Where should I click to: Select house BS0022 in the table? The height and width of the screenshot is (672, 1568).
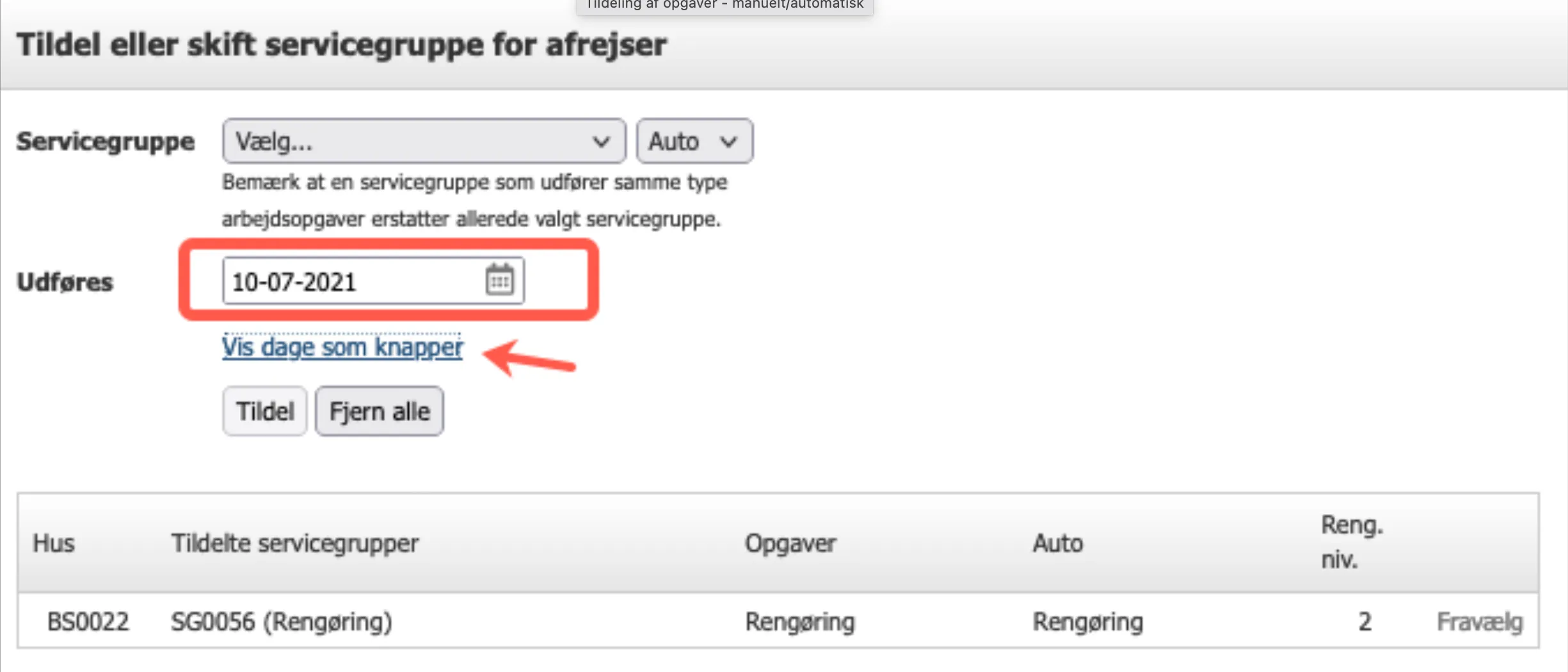tap(88, 621)
